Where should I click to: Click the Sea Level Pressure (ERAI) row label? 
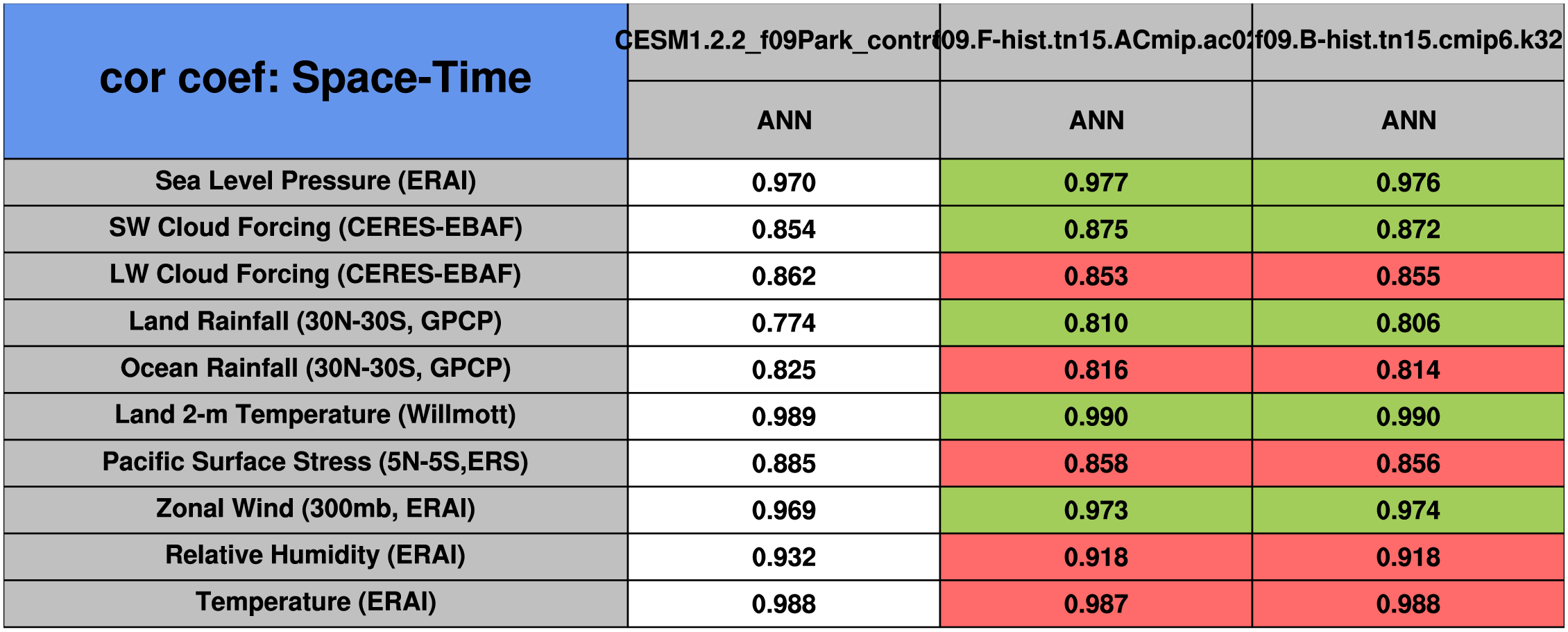coord(316,181)
